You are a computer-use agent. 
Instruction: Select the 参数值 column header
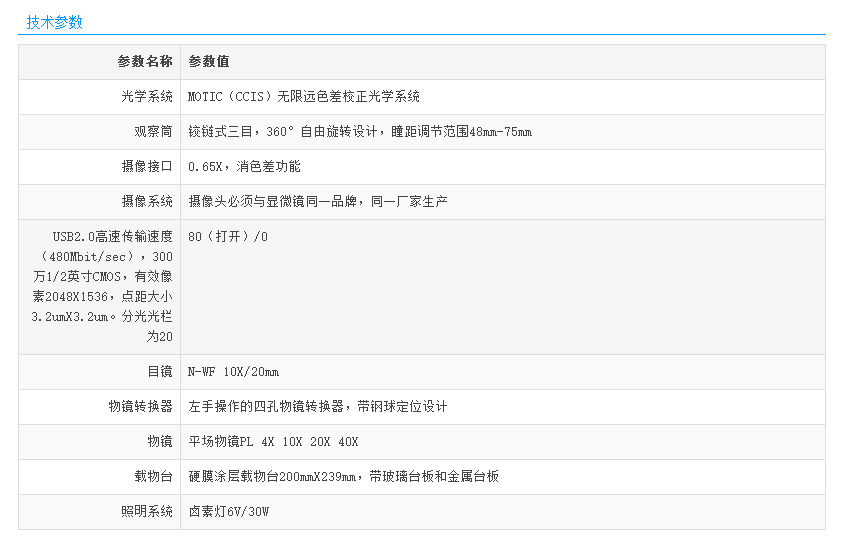click(209, 62)
